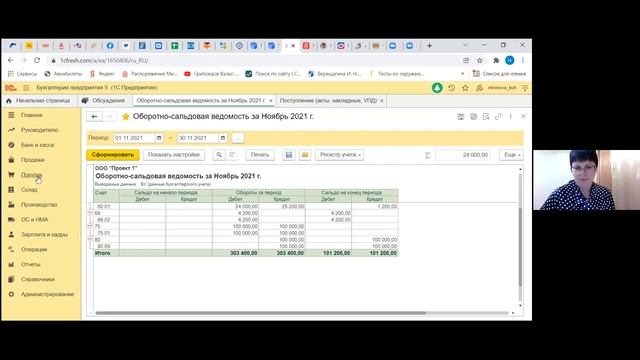Close the Оборотно-сальдовая ведомость tab

click(271, 101)
